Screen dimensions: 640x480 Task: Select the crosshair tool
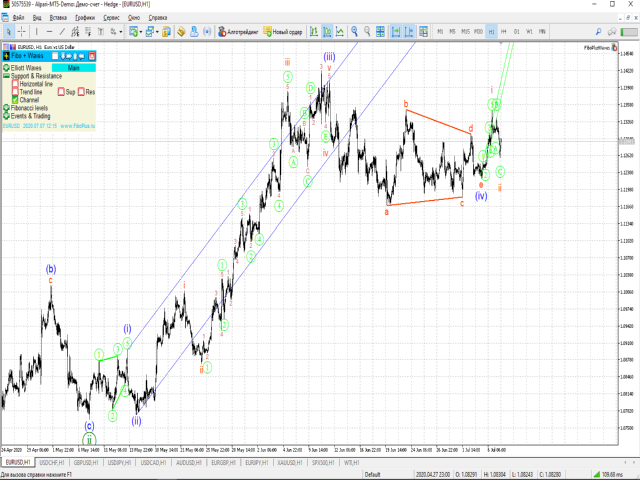(x=22, y=32)
